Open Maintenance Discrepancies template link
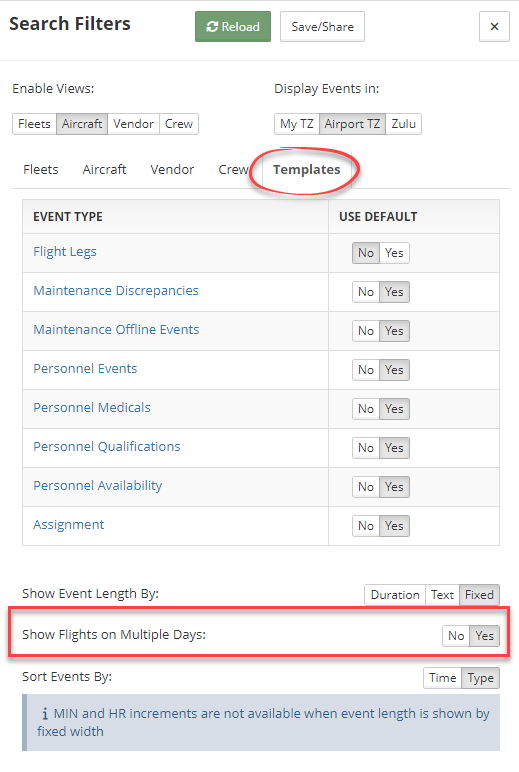Viewport: 519px width, 772px height. (116, 290)
